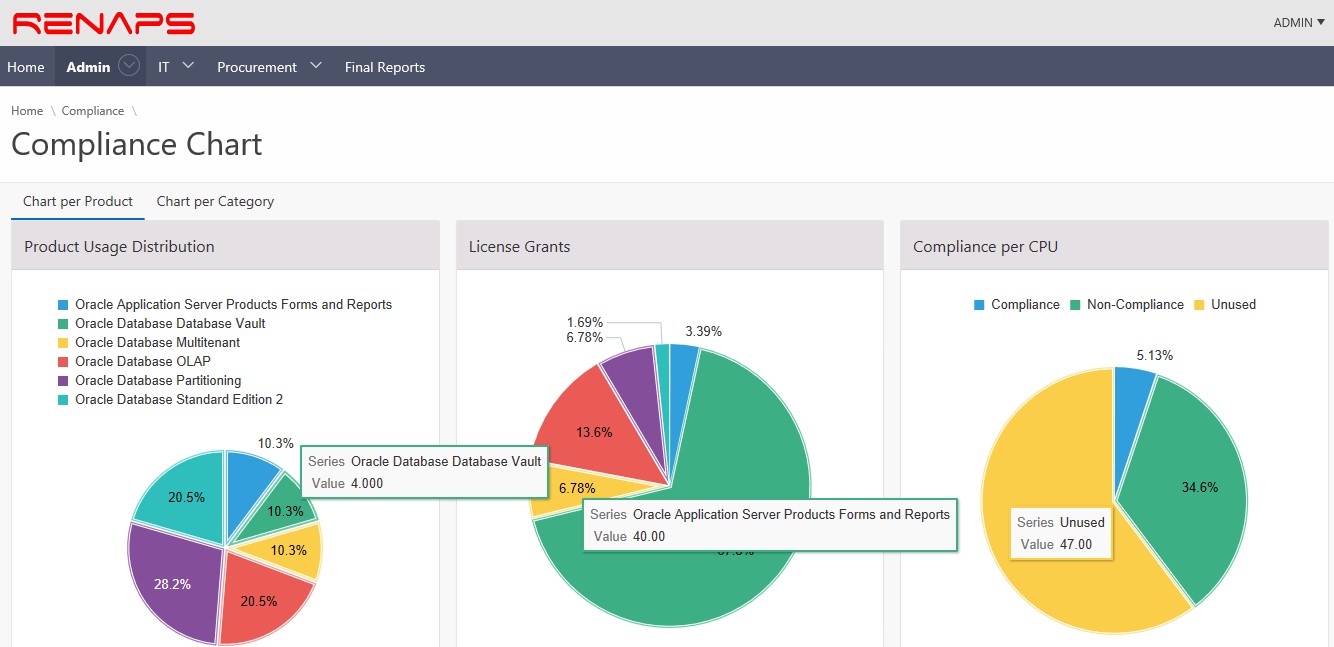Open the Procurement menu item
The height and width of the screenshot is (647, 1334).
tap(257, 67)
